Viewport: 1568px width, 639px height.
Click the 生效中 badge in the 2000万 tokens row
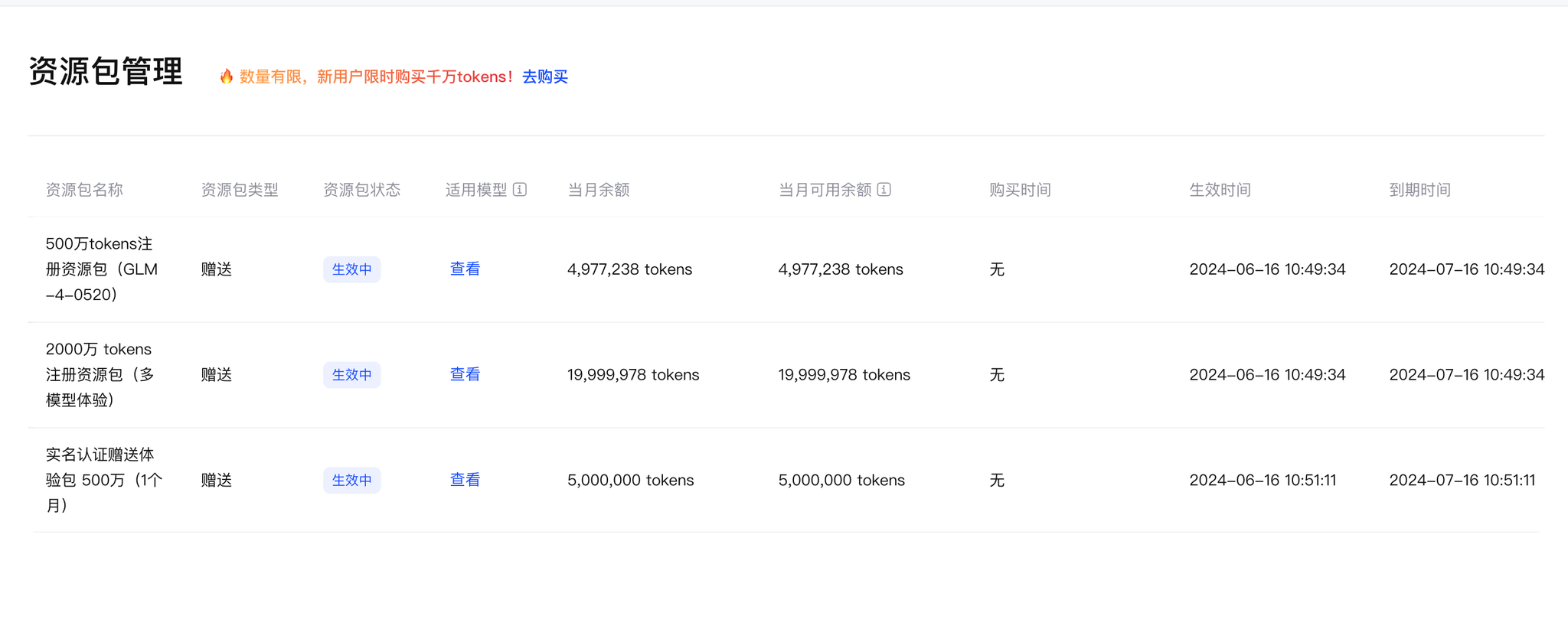352,375
